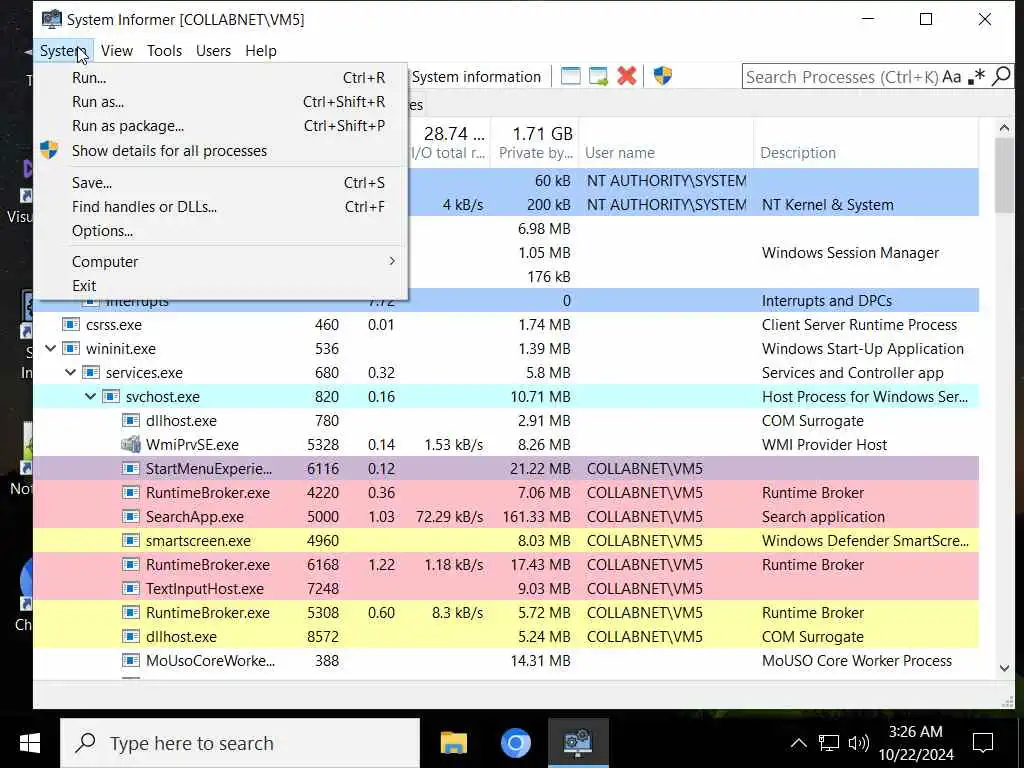Expand the Computer submenu
This screenshot has width=1024, height=768.
click(x=221, y=261)
